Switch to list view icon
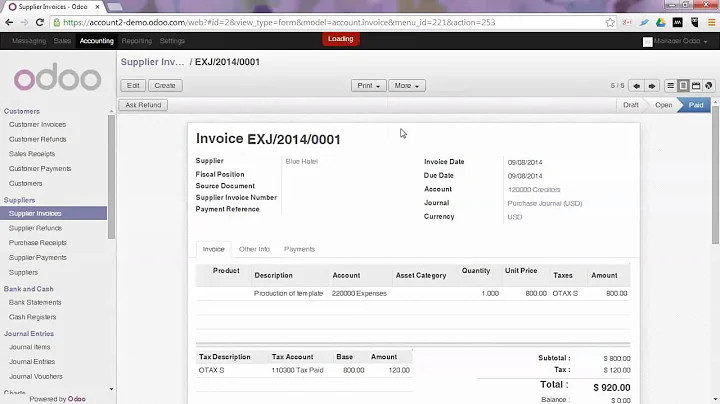The image size is (720, 404). point(670,86)
